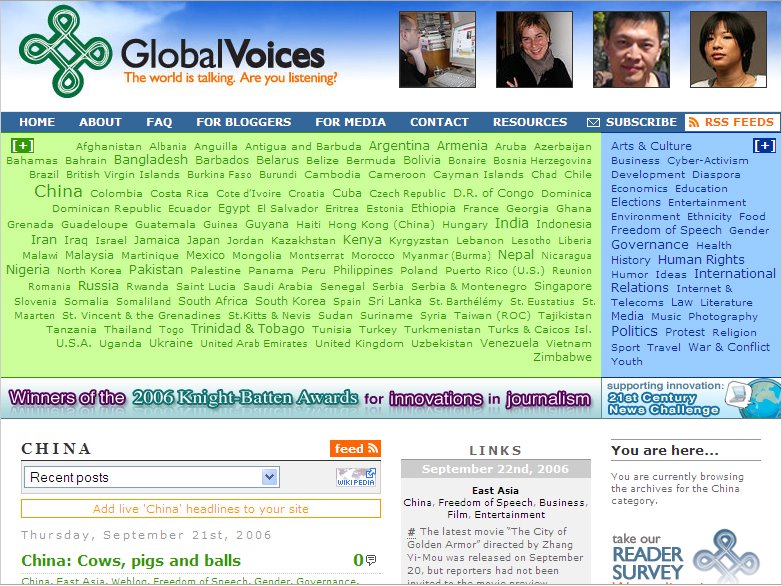Click the 21st Century News Challenge banner
Screen dimensions: 782x586
tap(691, 398)
